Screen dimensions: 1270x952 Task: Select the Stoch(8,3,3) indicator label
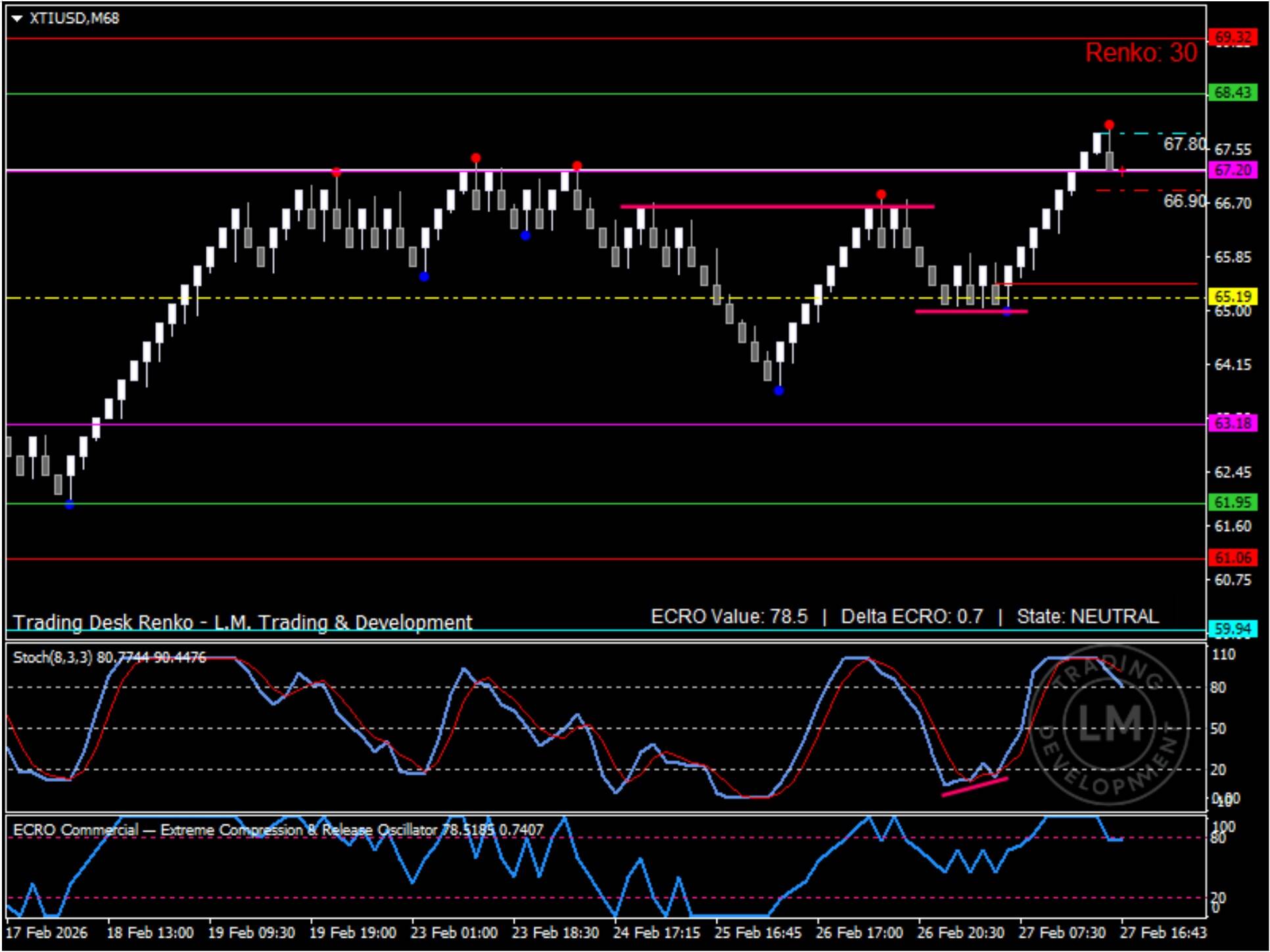[x=110, y=658]
